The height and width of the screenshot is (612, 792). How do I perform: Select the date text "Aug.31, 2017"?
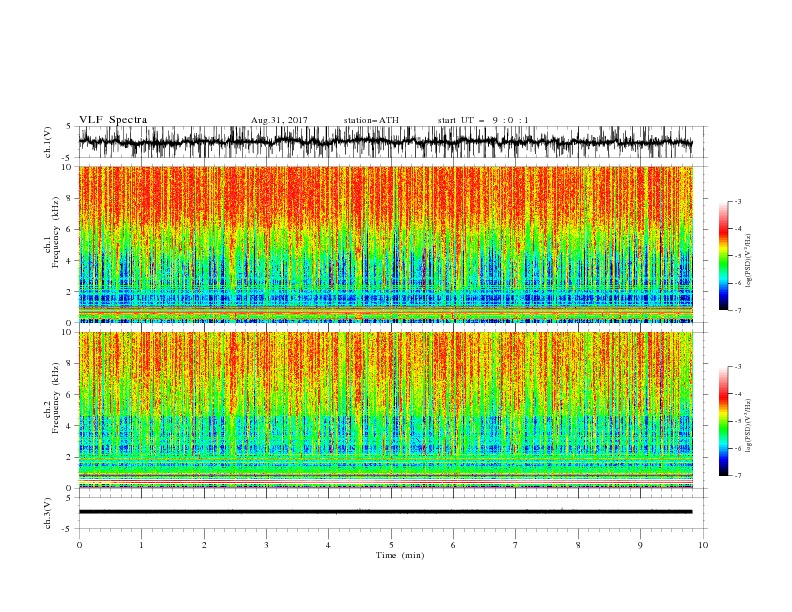tap(279, 120)
